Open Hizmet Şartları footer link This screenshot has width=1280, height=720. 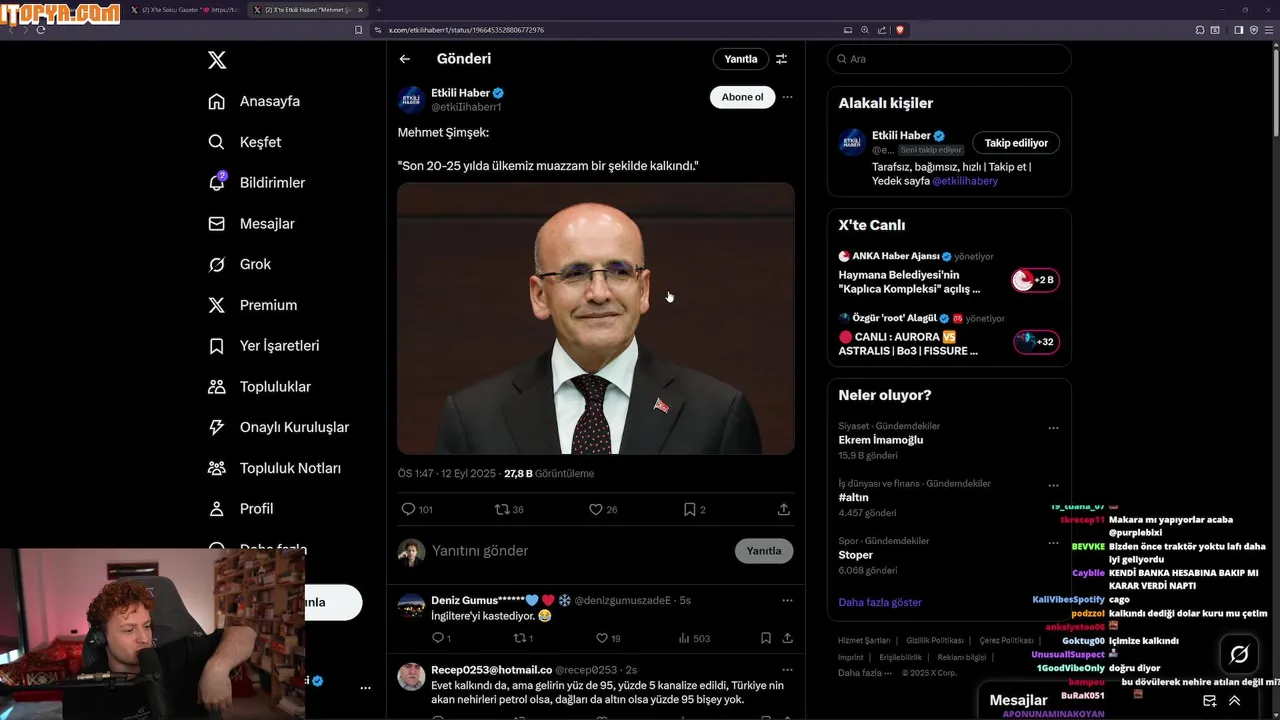[864, 640]
